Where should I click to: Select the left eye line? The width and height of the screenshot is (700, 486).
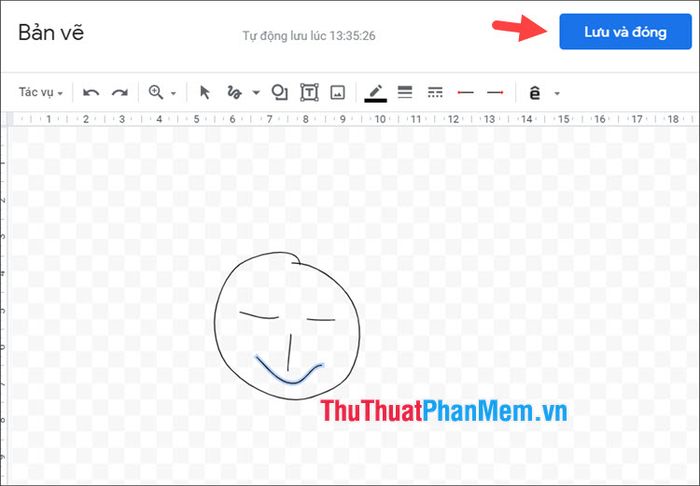tap(259, 316)
